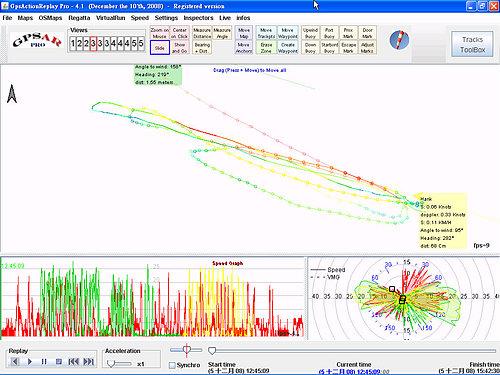Select view 3 highlighted in red
500x375 pixels.
(93, 43)
